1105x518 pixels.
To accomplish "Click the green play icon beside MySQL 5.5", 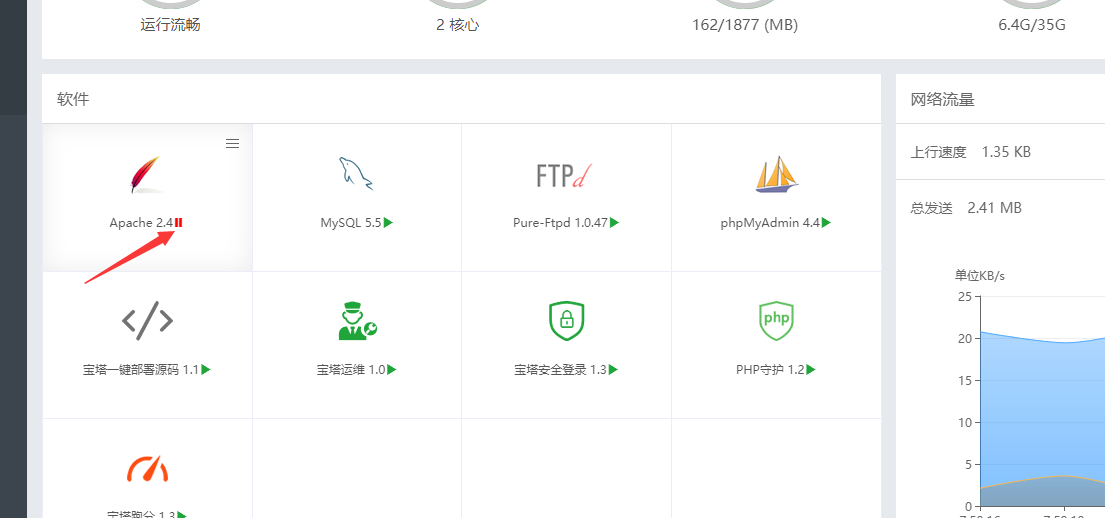I will point(388,223).
